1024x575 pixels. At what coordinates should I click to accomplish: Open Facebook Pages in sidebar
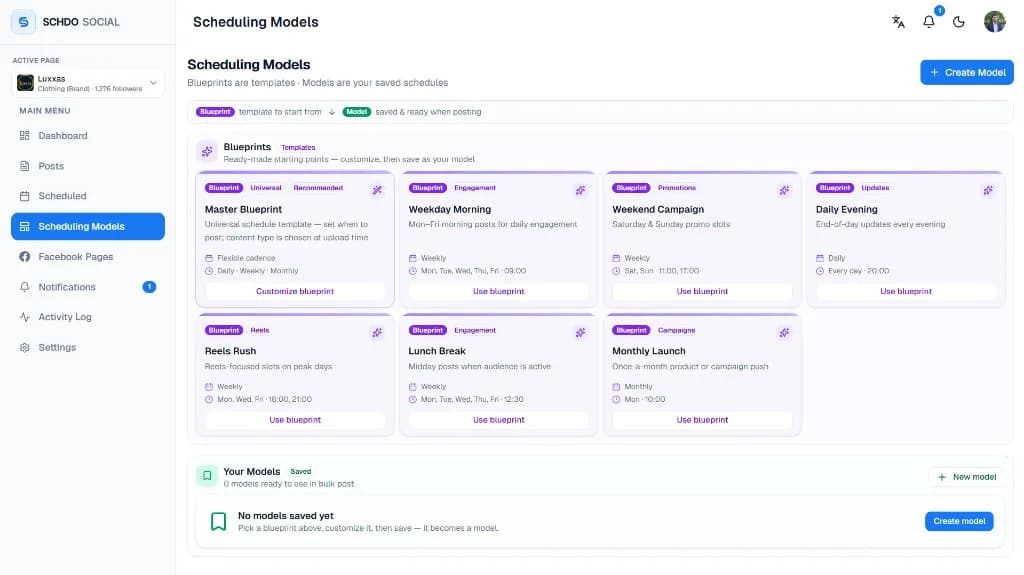(88, 257)
